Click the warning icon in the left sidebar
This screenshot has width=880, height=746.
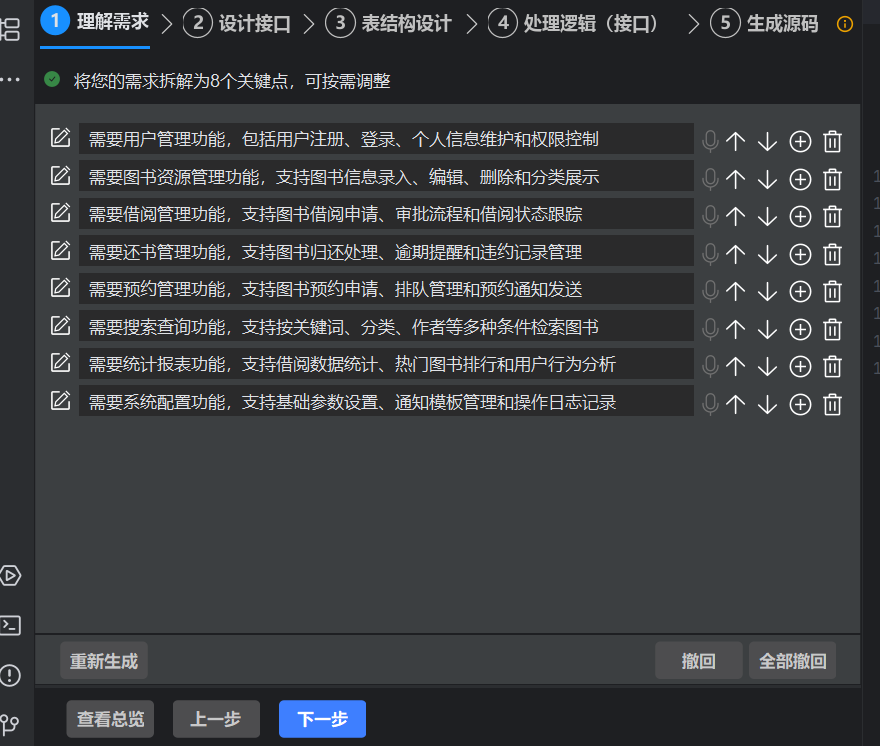pyautogui.click(x=11, y=675)
